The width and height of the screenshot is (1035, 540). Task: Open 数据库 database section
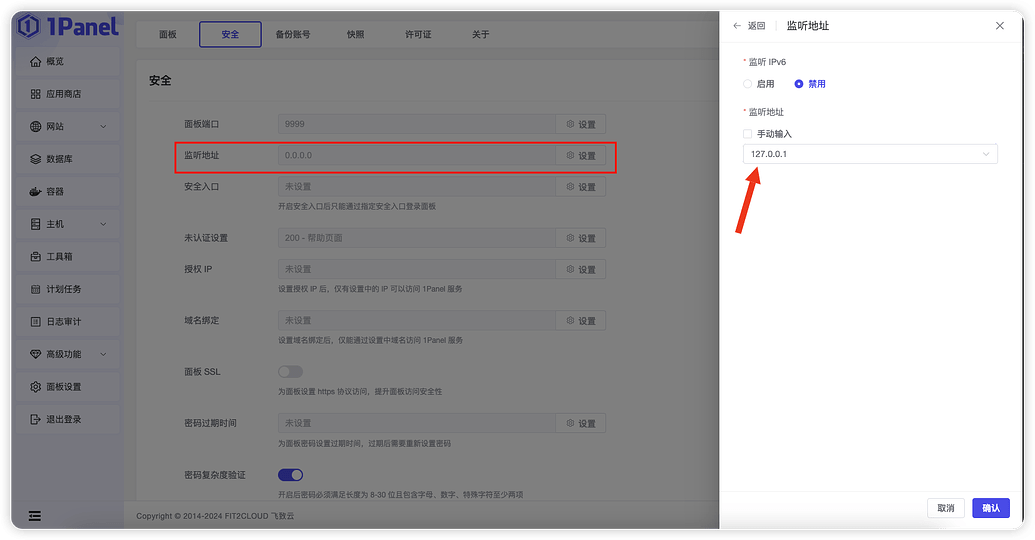pos(67,159)
